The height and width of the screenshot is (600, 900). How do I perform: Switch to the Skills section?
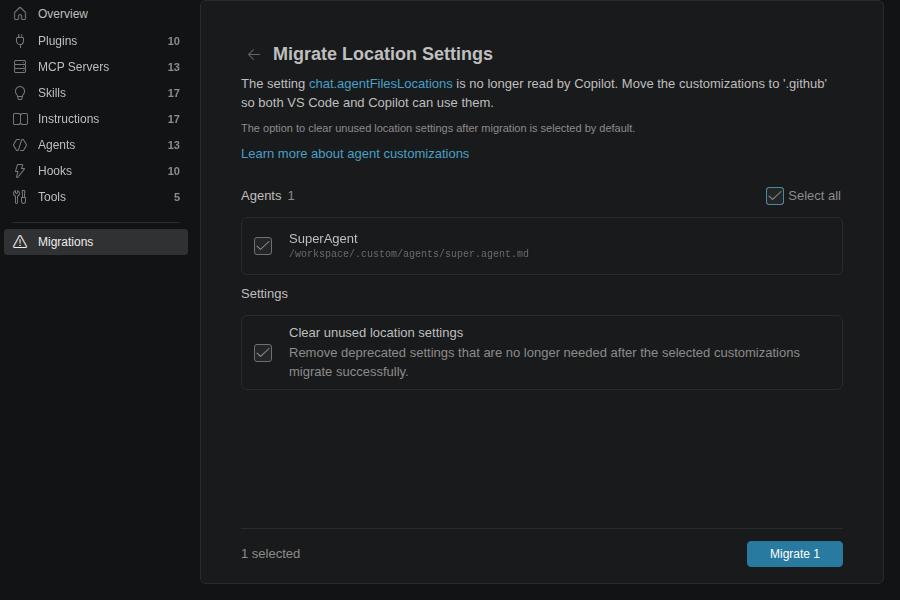point(96,93)
